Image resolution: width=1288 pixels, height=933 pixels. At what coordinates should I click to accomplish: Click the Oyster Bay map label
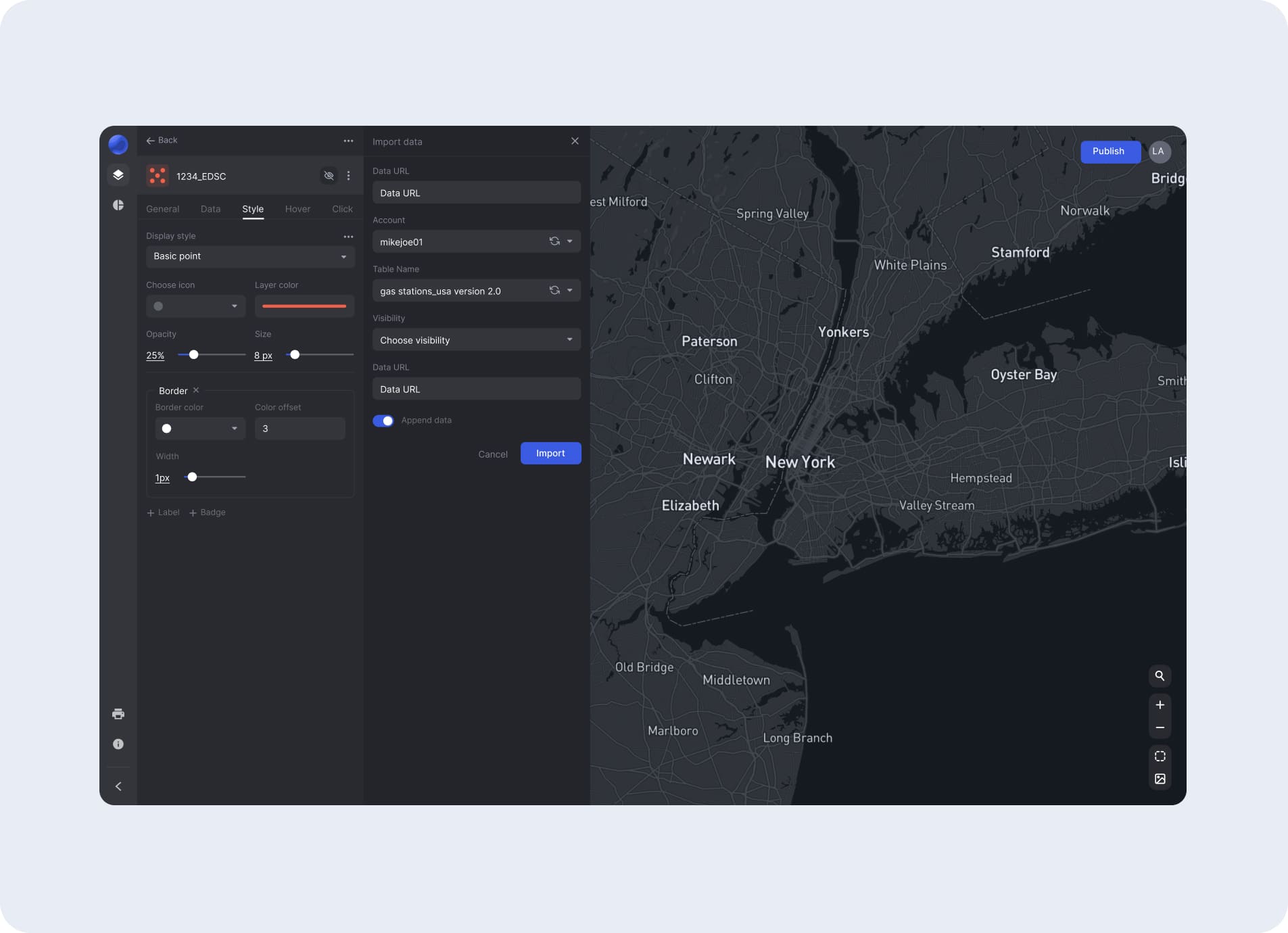1024,375
